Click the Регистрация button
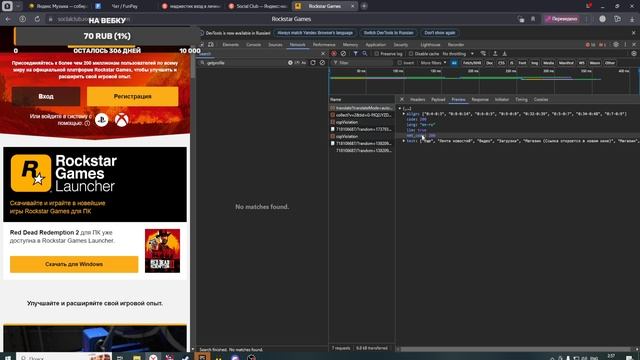The width and height of the screenshot is (640, 360). click(133, 96)
